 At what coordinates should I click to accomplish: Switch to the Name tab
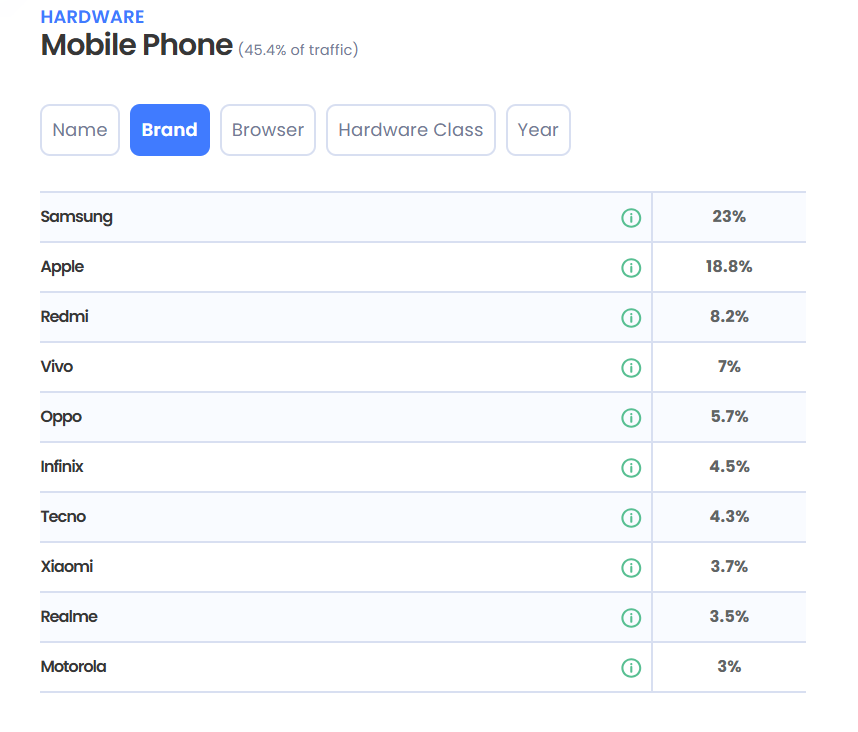(80, 130)
